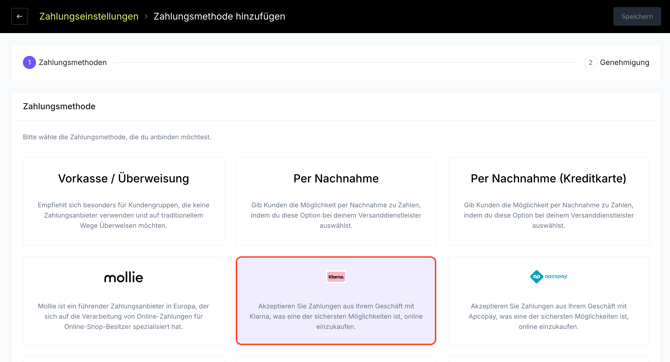Select step 2 Genehmigung

pos(617,62)
